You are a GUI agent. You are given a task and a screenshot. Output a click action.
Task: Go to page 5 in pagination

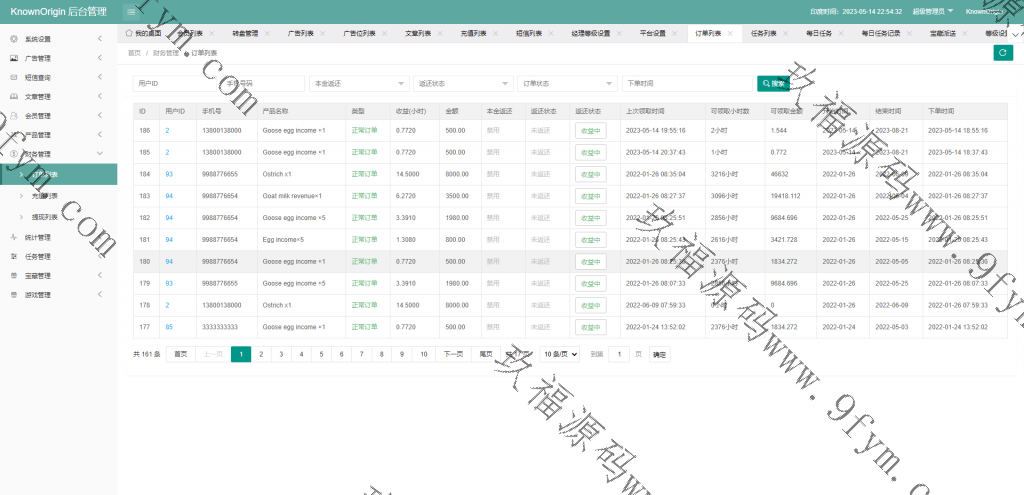[x=322, y=354]
